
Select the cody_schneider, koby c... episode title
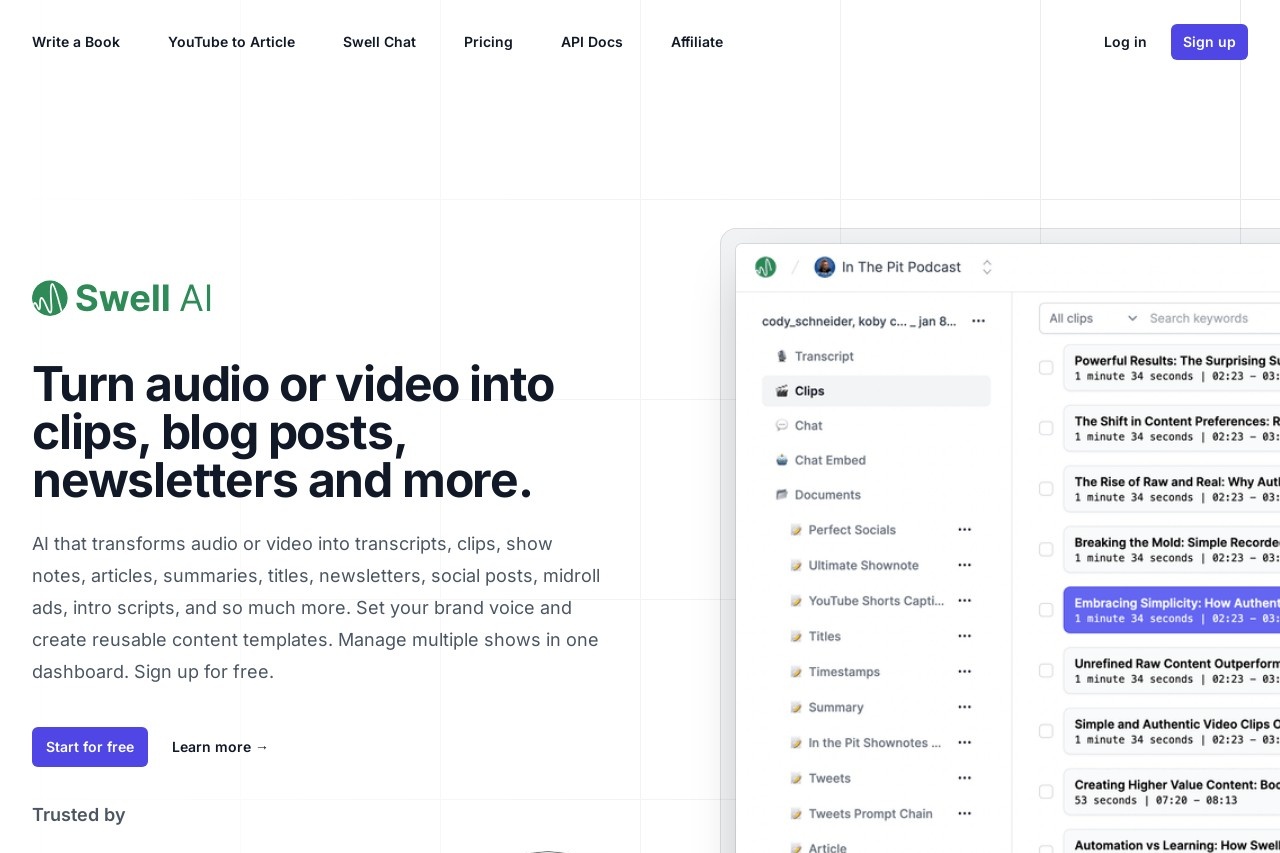859,321
